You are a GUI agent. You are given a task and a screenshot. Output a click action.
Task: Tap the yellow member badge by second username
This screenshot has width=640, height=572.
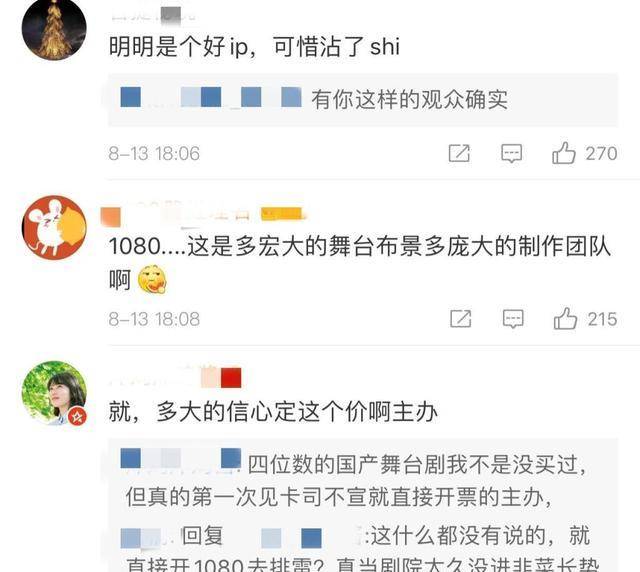pyautogui.click(x=282, y=214)
